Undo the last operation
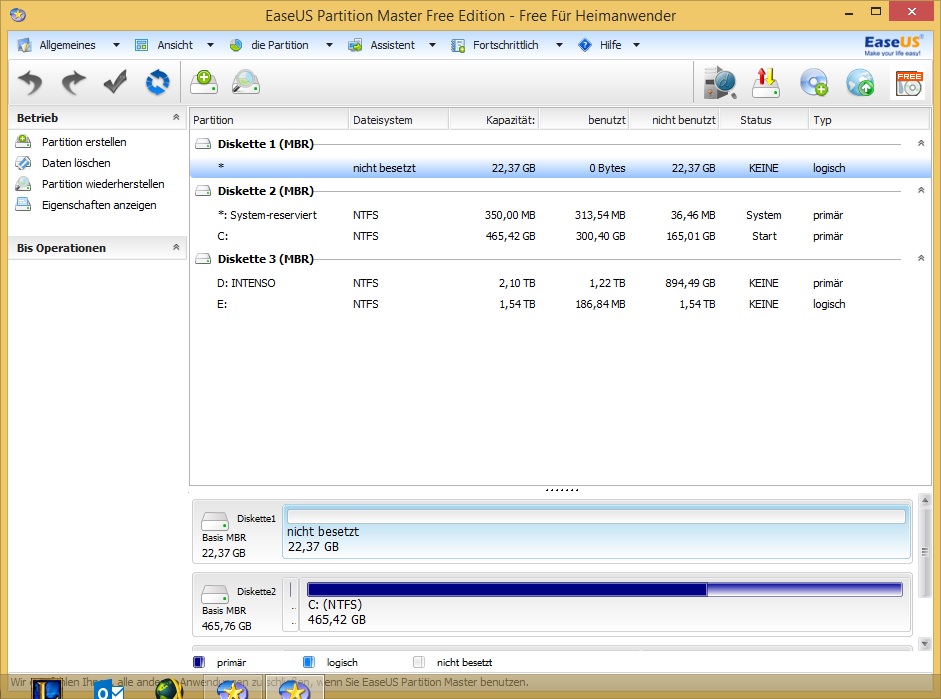The image size is (941, 699). (x=30, y=83)
